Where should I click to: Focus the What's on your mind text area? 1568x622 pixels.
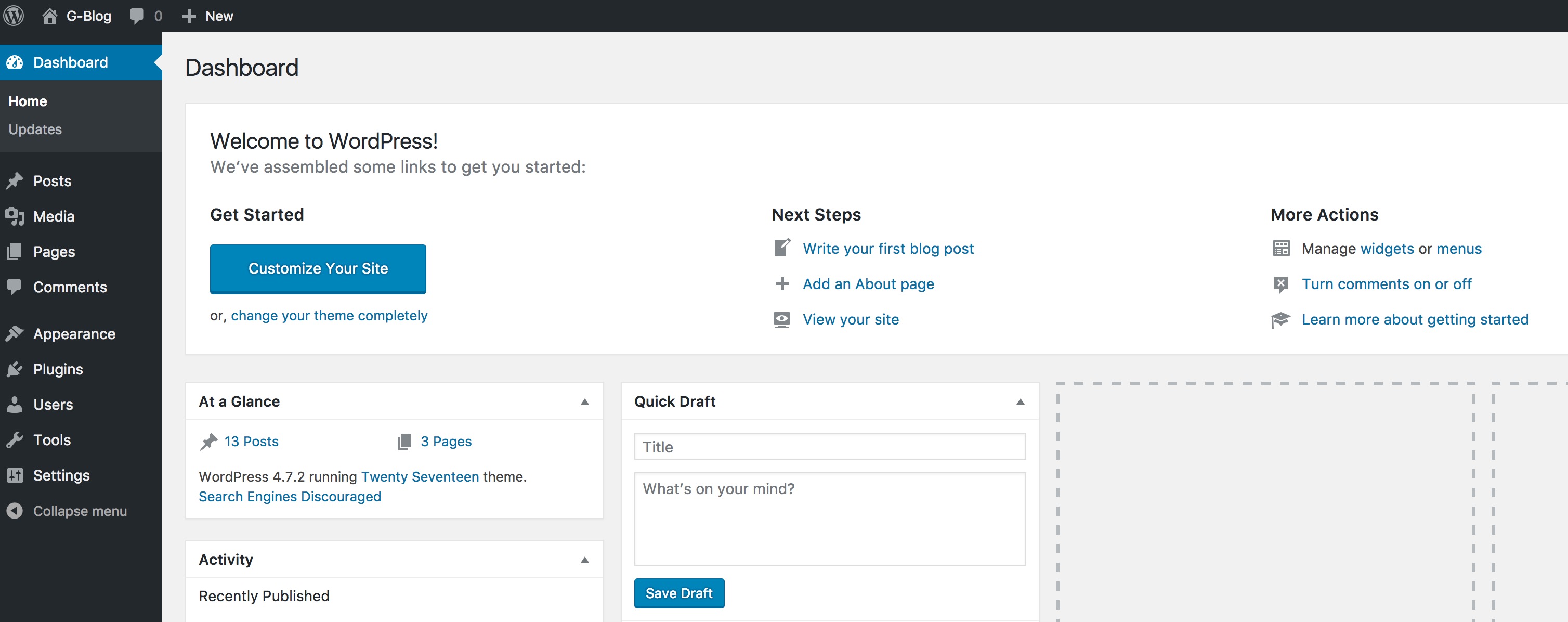coord(830,519)
